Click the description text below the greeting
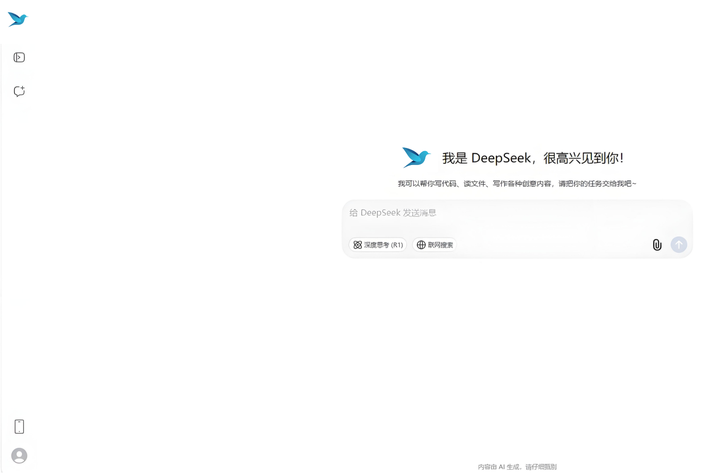 (517, 184)
